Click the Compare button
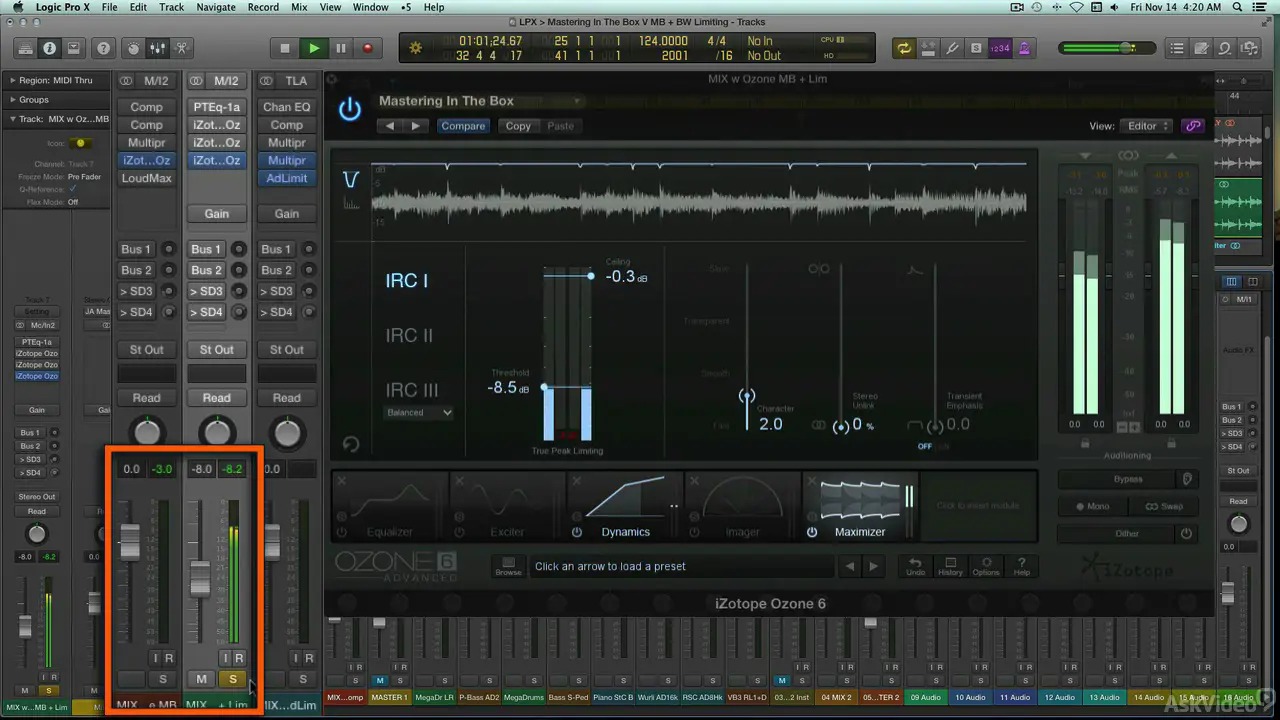This screenshot has height=720, width=1280. (x=463, y=126)
